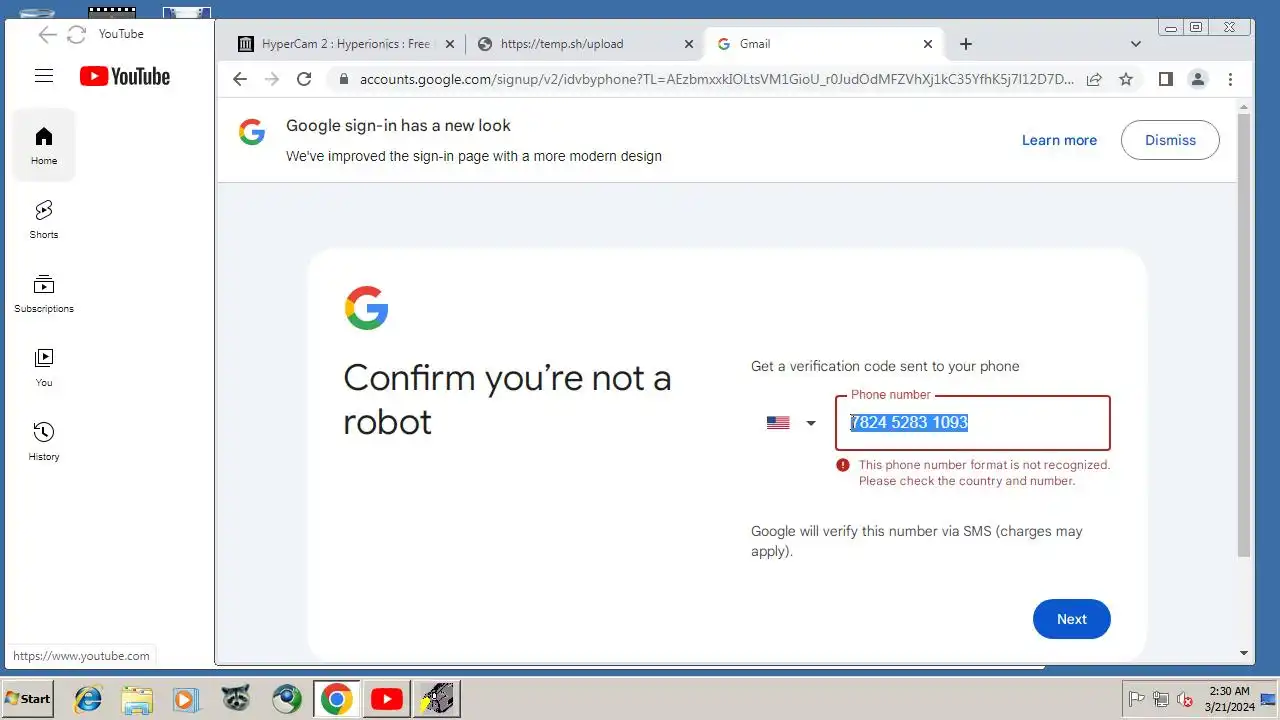Select the Gmail tab
The height and width of the screenshot is (720, 1280).
tap(825, 44)
